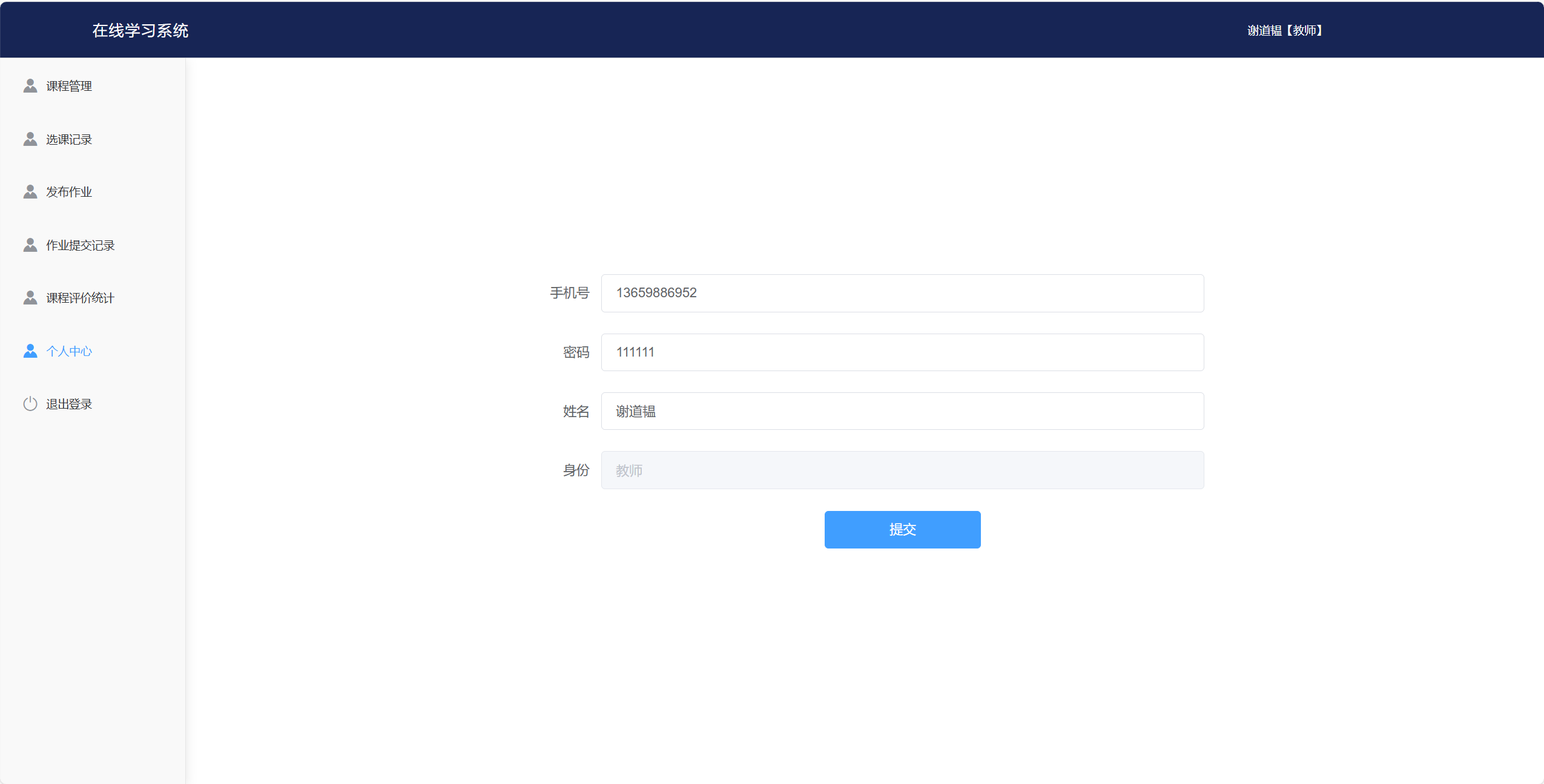Click the 选课记录 person icon
Screen dimensions: 1544x784
coord(30,139)
